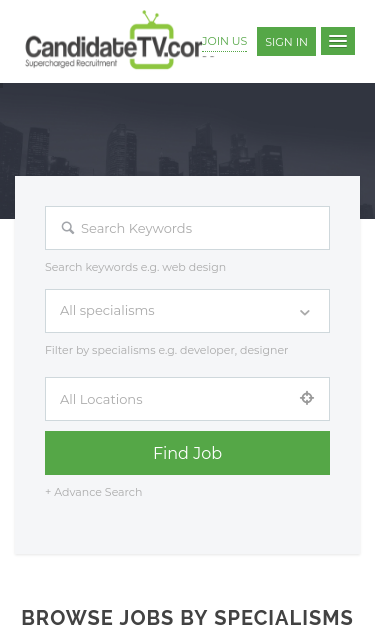375x627 pixels.
Task: Open the All specialisms dropdown
Action: [x=188, y=311]
